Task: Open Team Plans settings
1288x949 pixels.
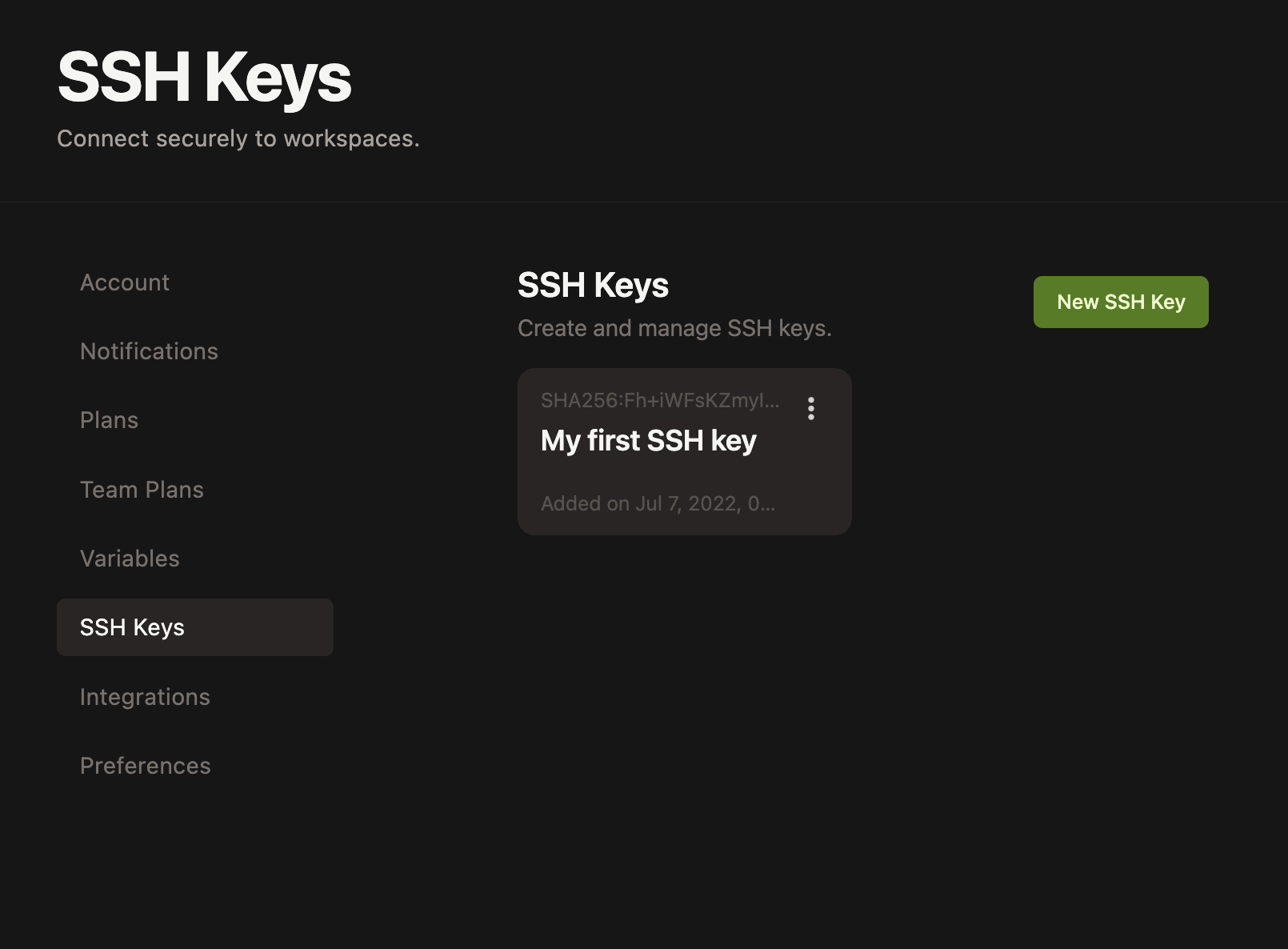Action: [x=142, y=489]
